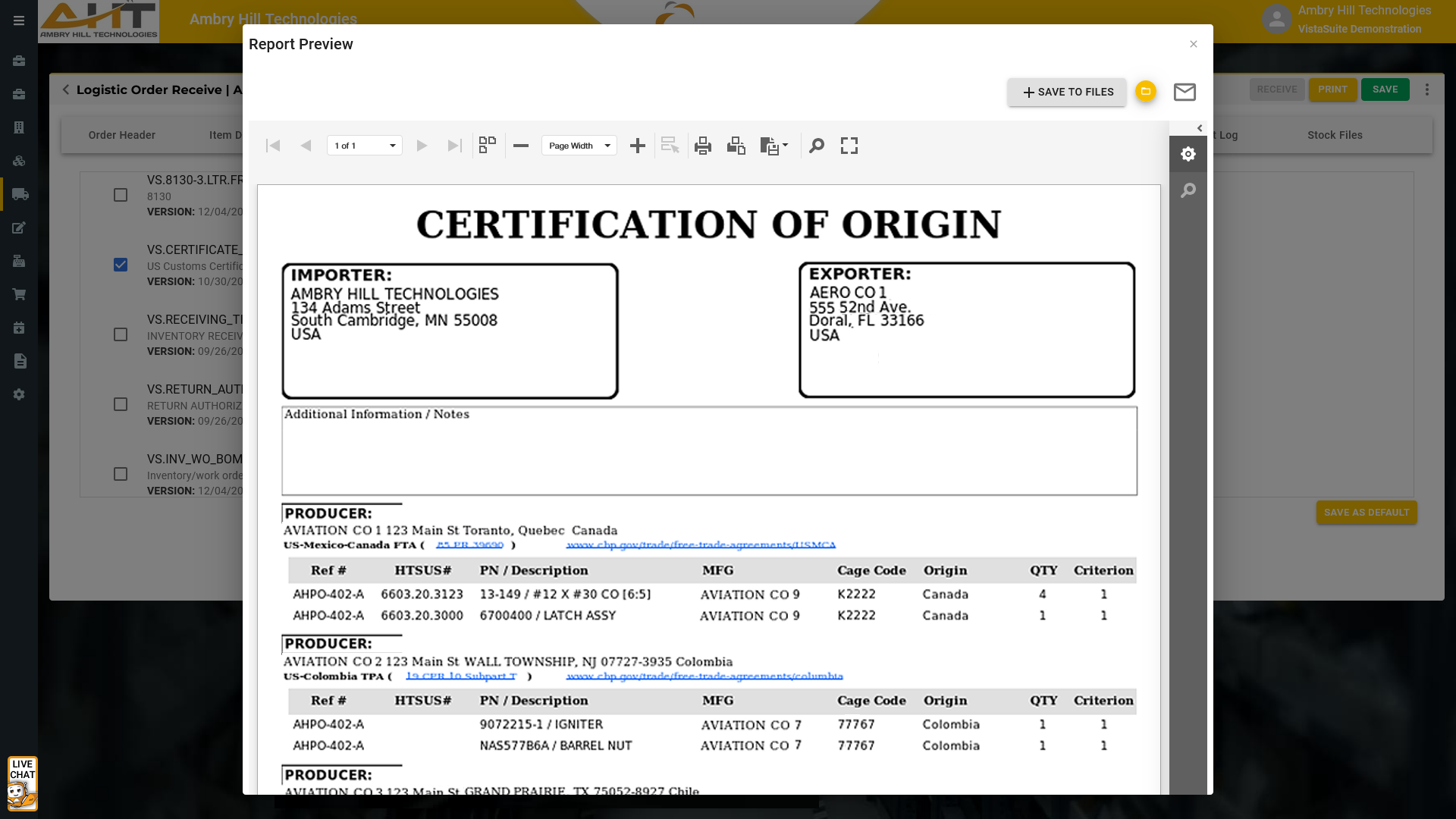1456x819 pixels.
Task: Toggle full screen report view
Action: coord(849,146)
